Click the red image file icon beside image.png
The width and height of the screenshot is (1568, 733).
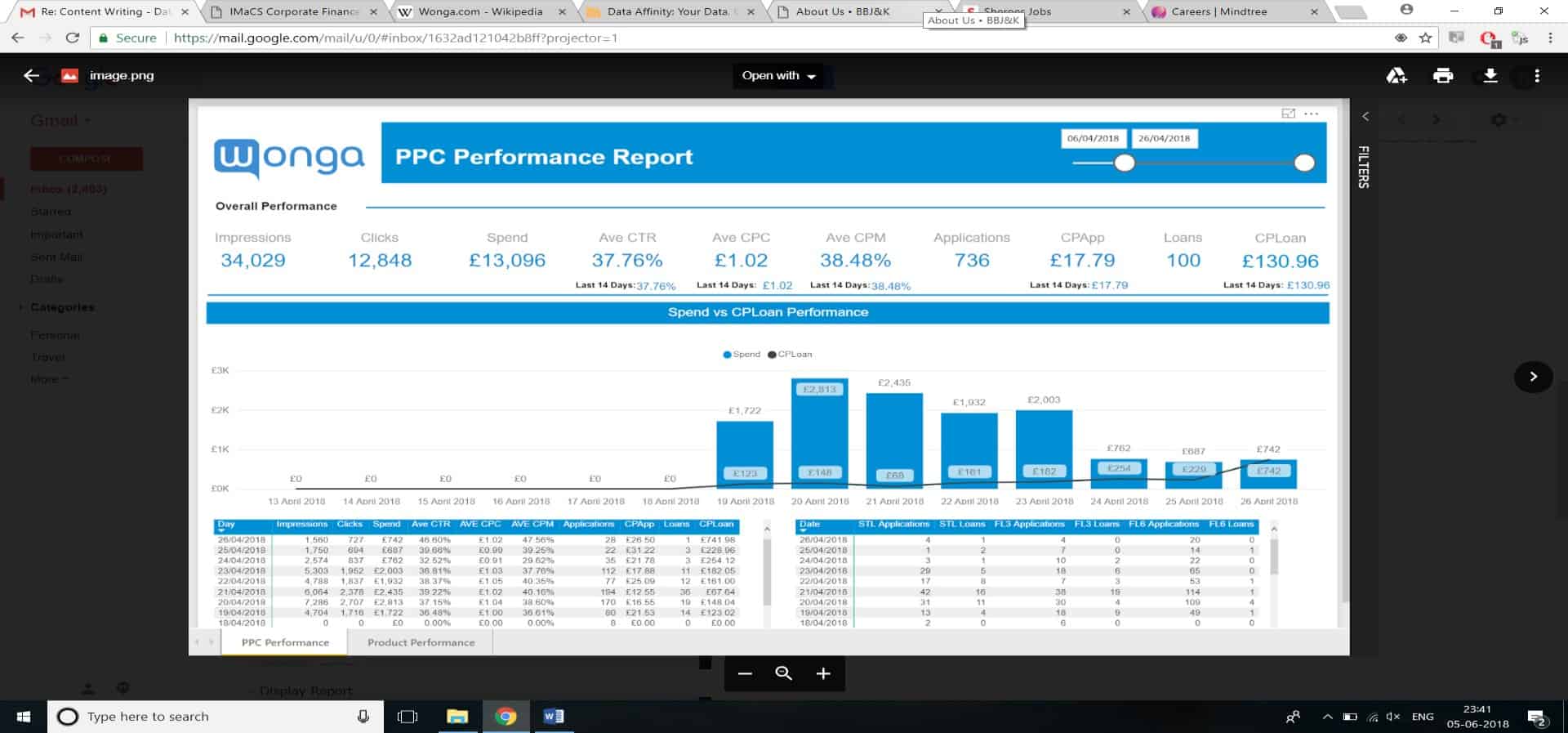[x=70, y=75]
